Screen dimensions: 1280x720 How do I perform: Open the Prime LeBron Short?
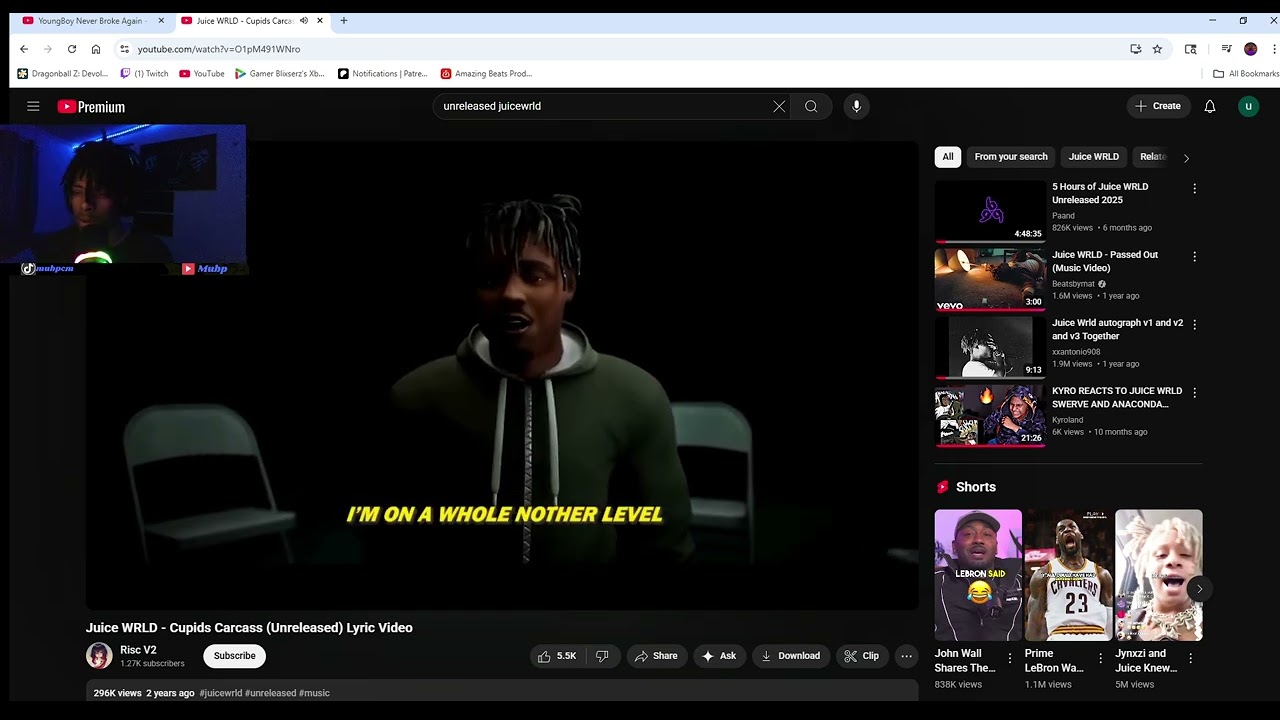1068,575
